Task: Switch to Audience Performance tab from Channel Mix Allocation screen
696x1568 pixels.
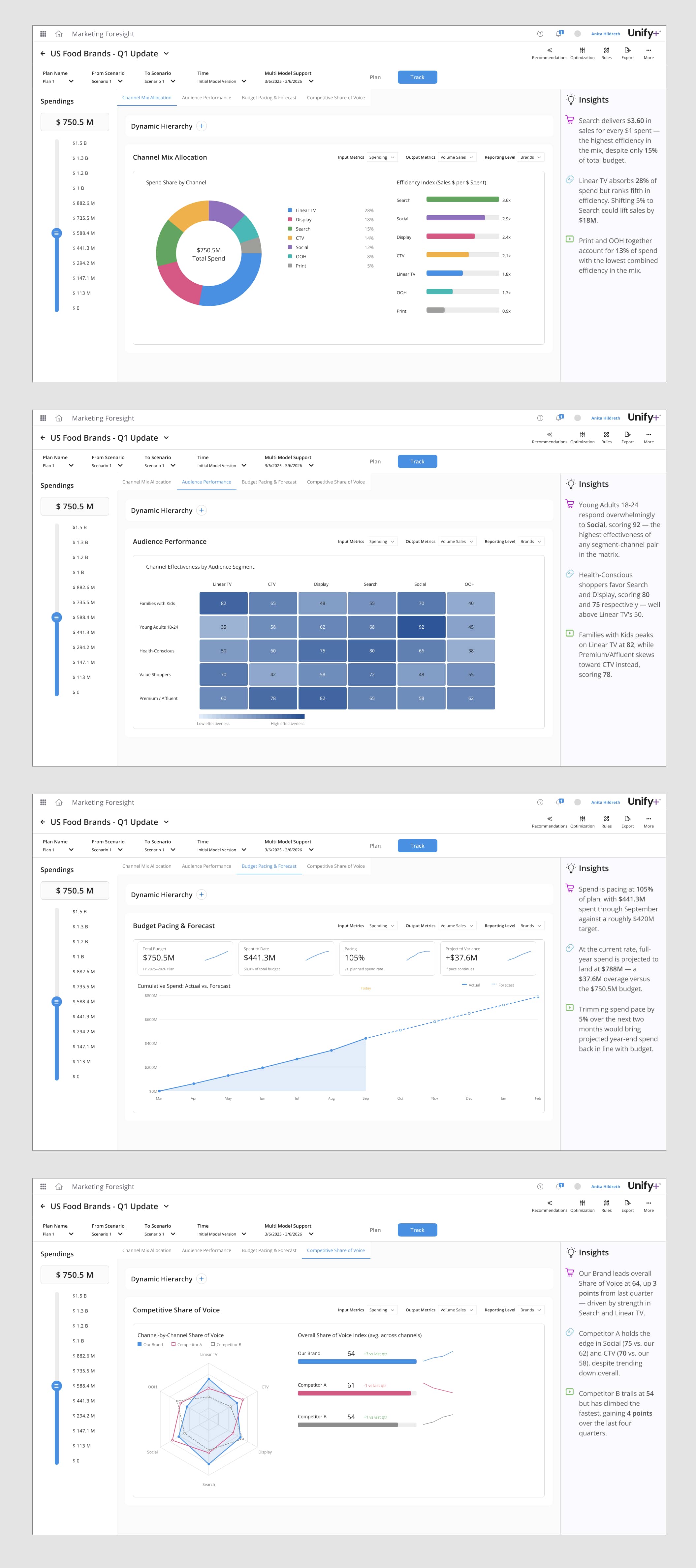Action: (206, 97)
